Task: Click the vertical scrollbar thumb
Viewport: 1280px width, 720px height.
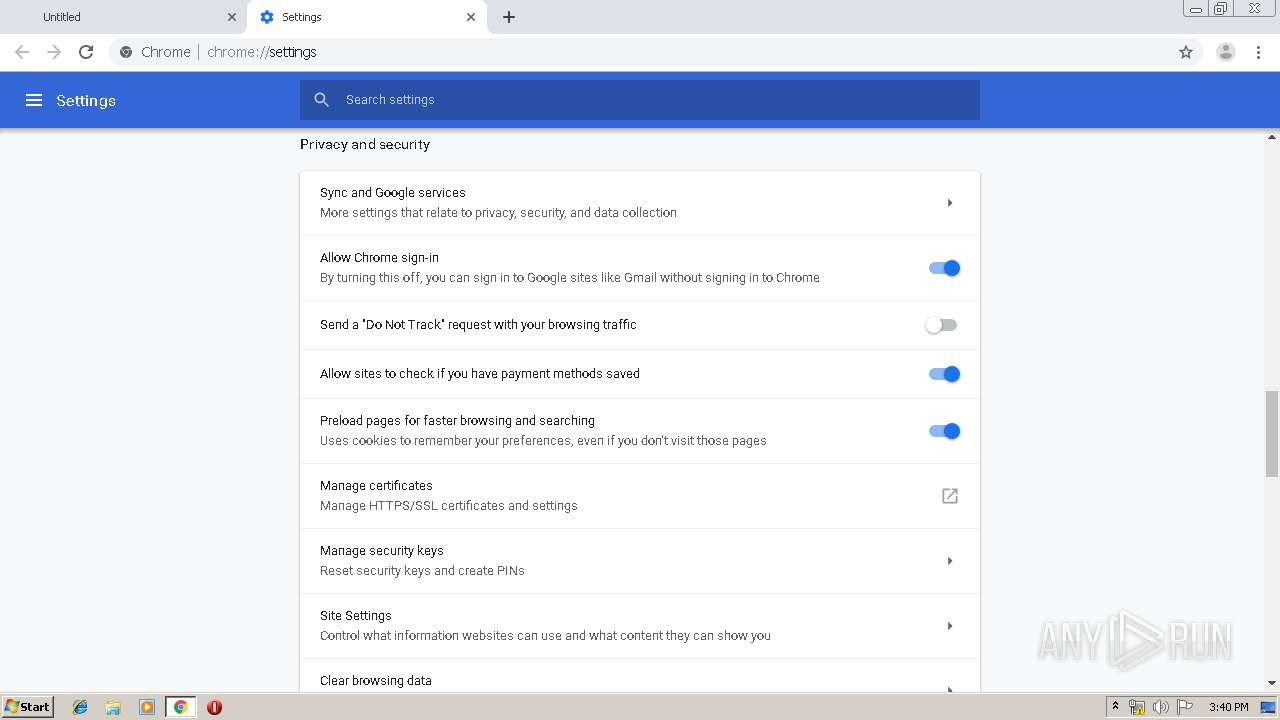Action: click(1272, 434)
